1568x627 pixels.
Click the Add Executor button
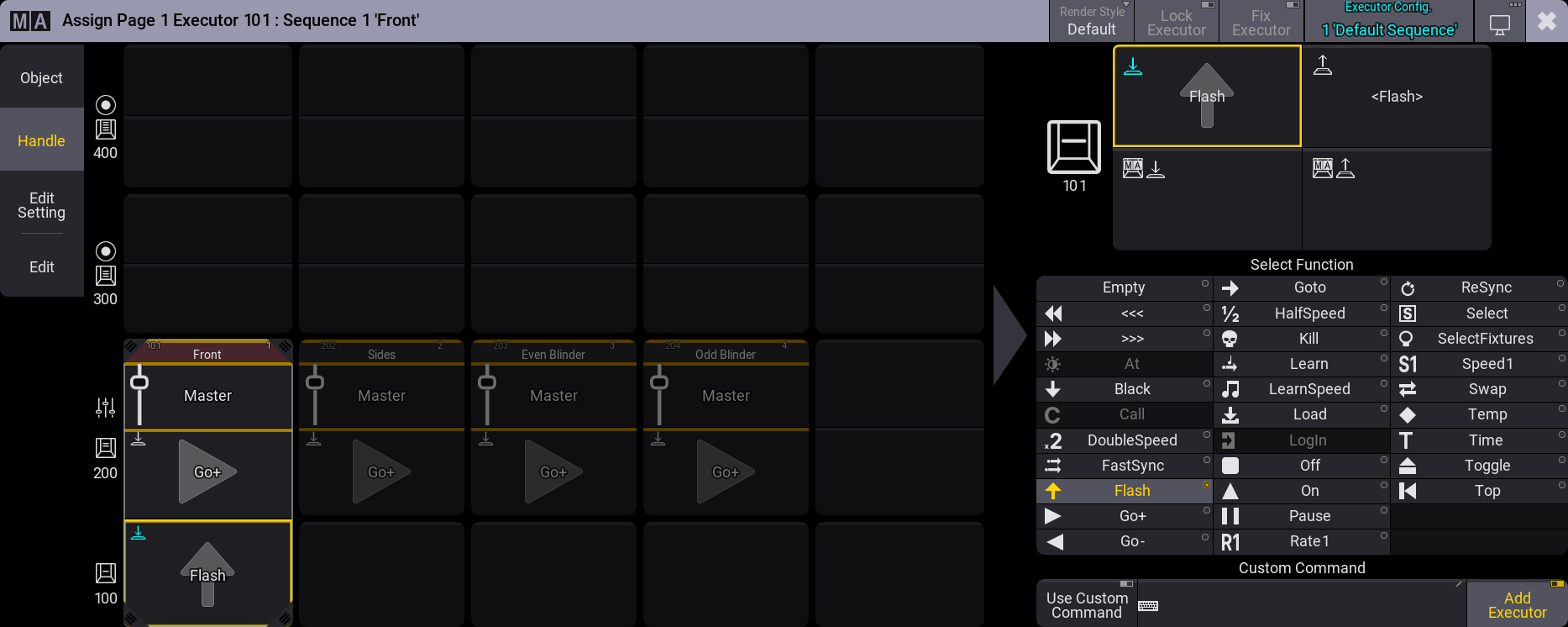(x=1517, y=605)
